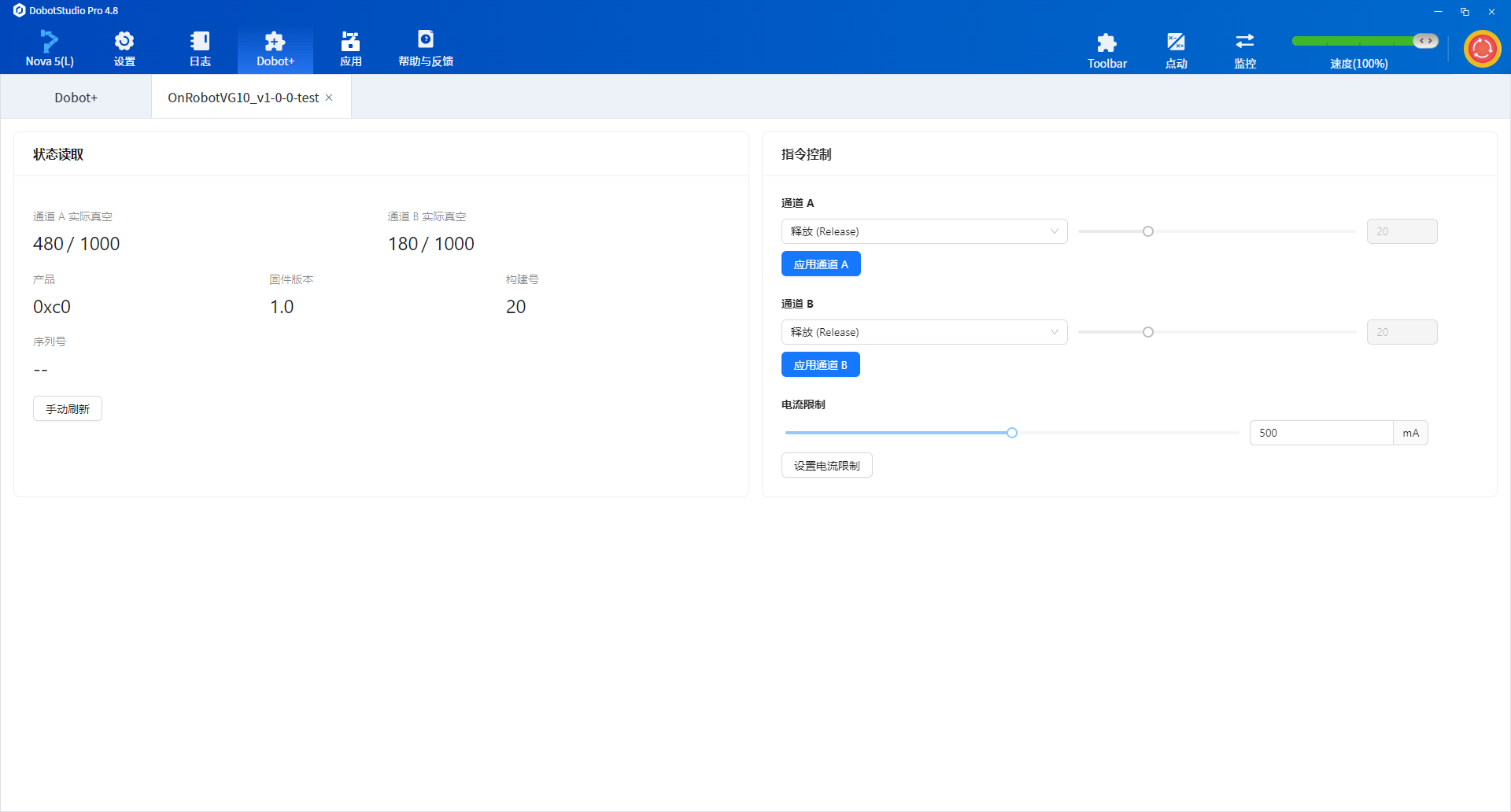Click the 状态读取 panel heading
This screenshot has width=1511, height=812.
[58, 154]
